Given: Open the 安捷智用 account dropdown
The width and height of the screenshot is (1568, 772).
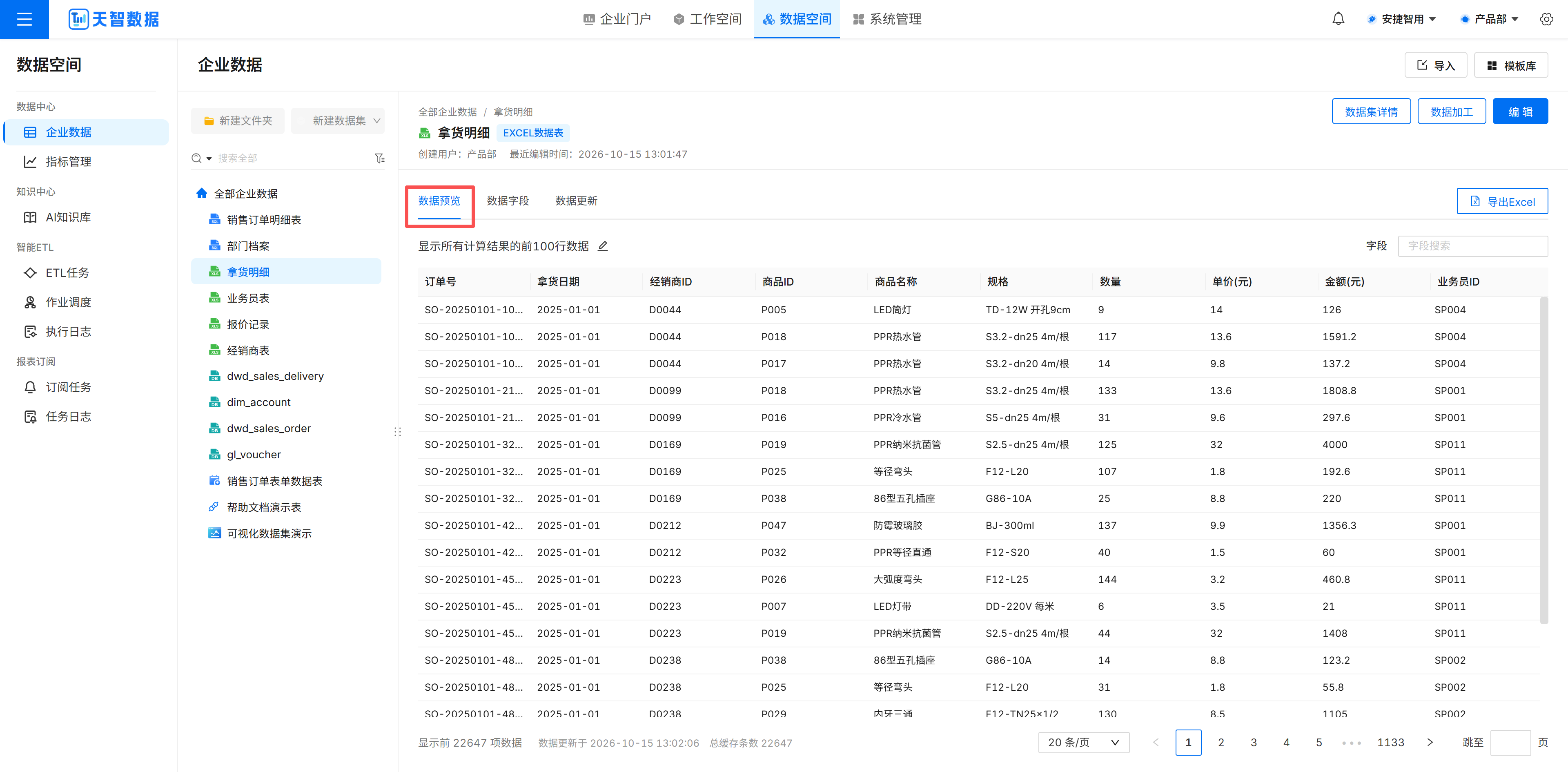Looking at the screenshot, I should 1402,20.
